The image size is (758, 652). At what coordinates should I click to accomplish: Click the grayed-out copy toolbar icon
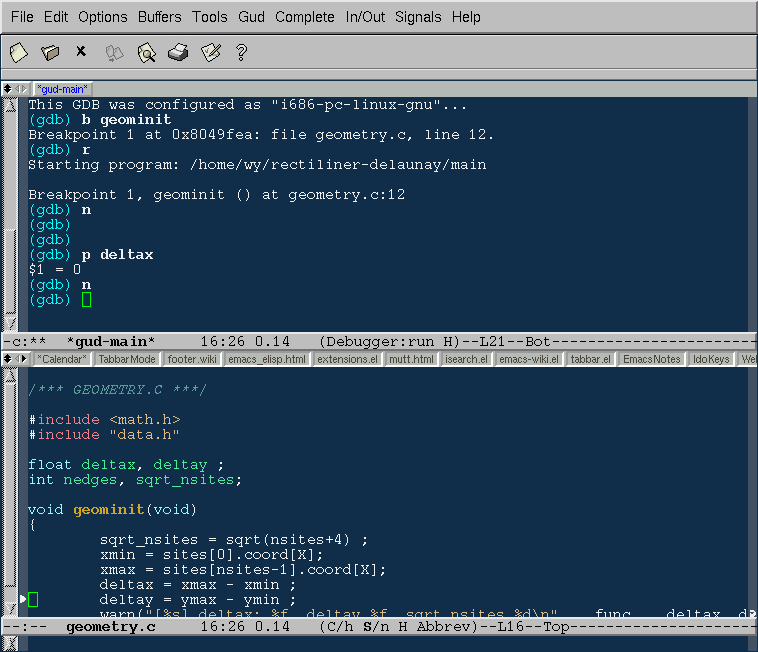pos(114,52)
